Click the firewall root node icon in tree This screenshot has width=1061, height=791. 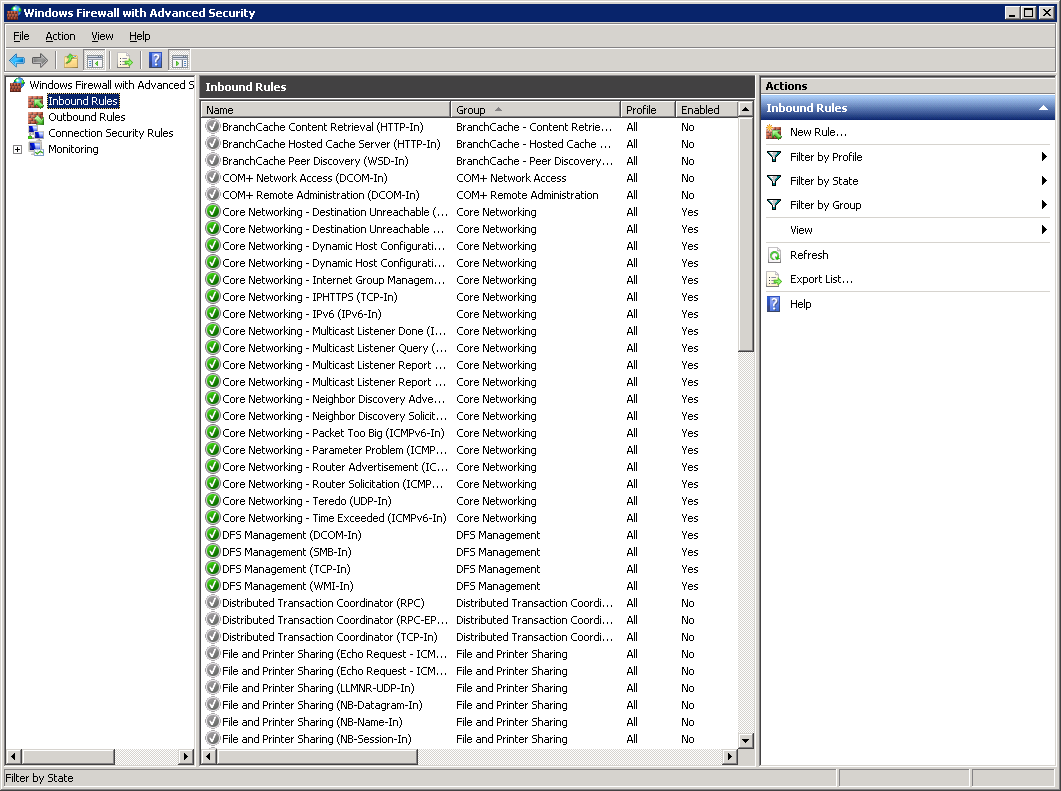(x=17, y=85)
